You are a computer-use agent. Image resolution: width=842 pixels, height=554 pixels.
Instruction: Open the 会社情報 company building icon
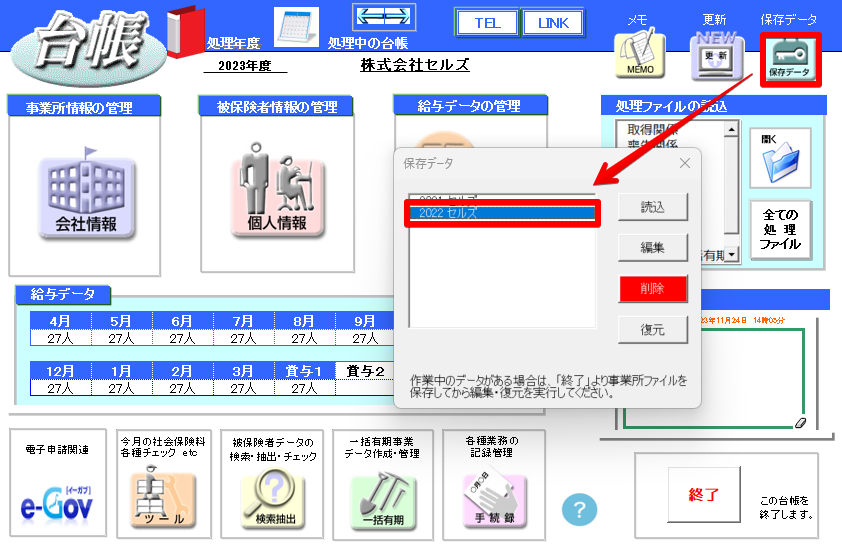[x=86, y=194]
